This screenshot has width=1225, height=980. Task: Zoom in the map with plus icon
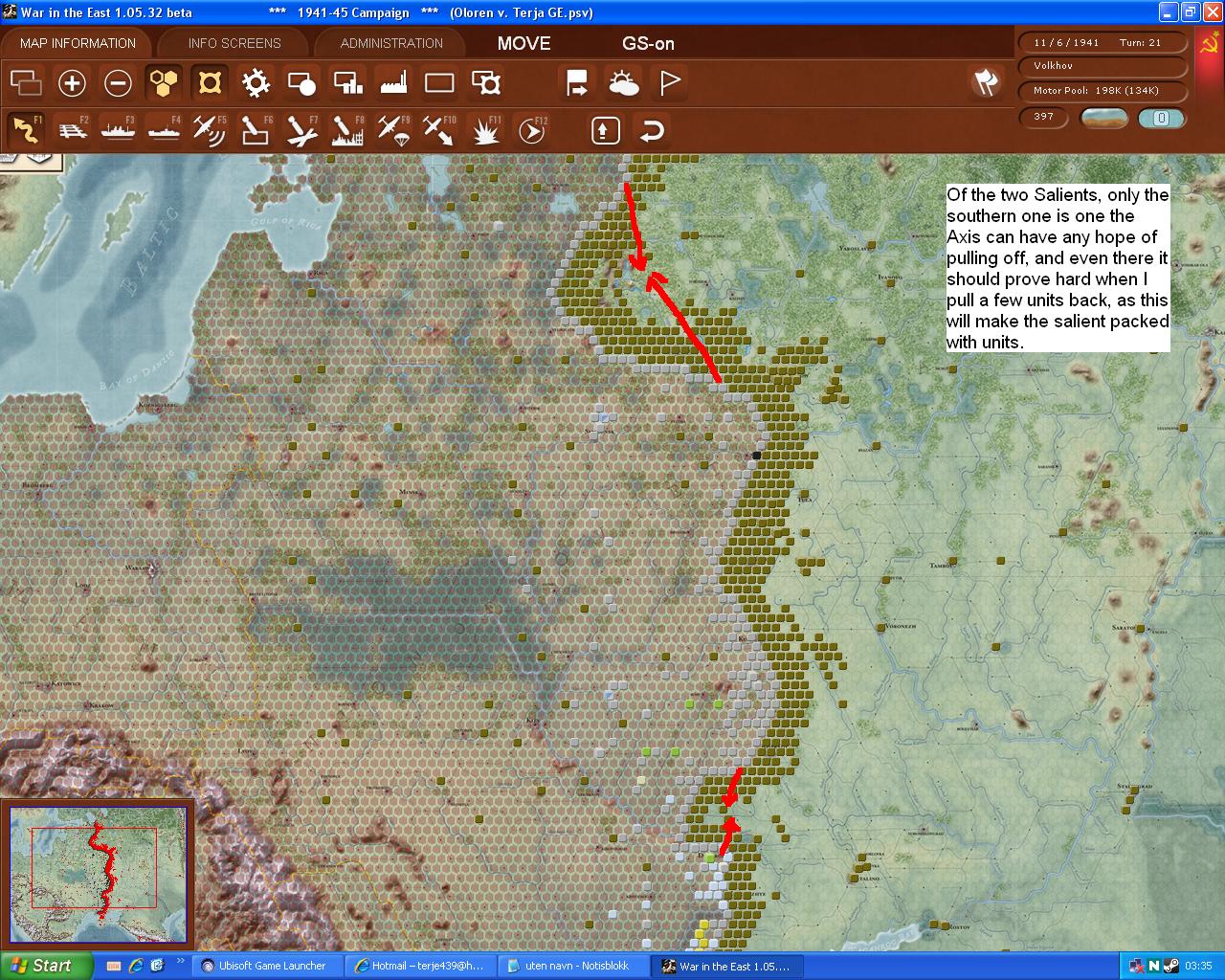point(72,83)
